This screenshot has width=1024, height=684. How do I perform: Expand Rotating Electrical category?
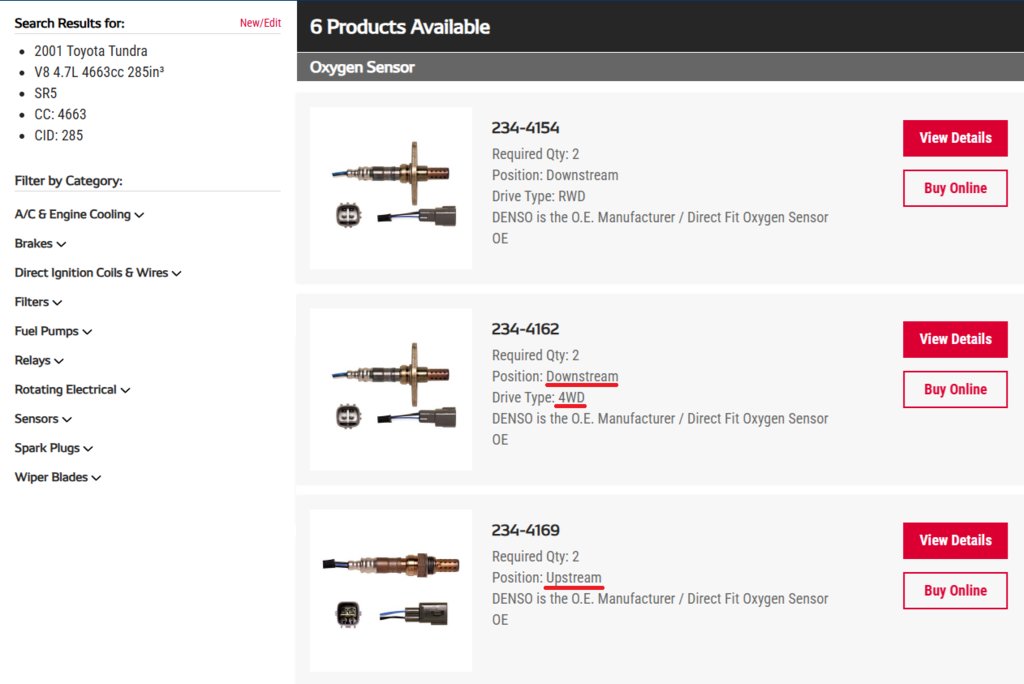click(72, 389)
